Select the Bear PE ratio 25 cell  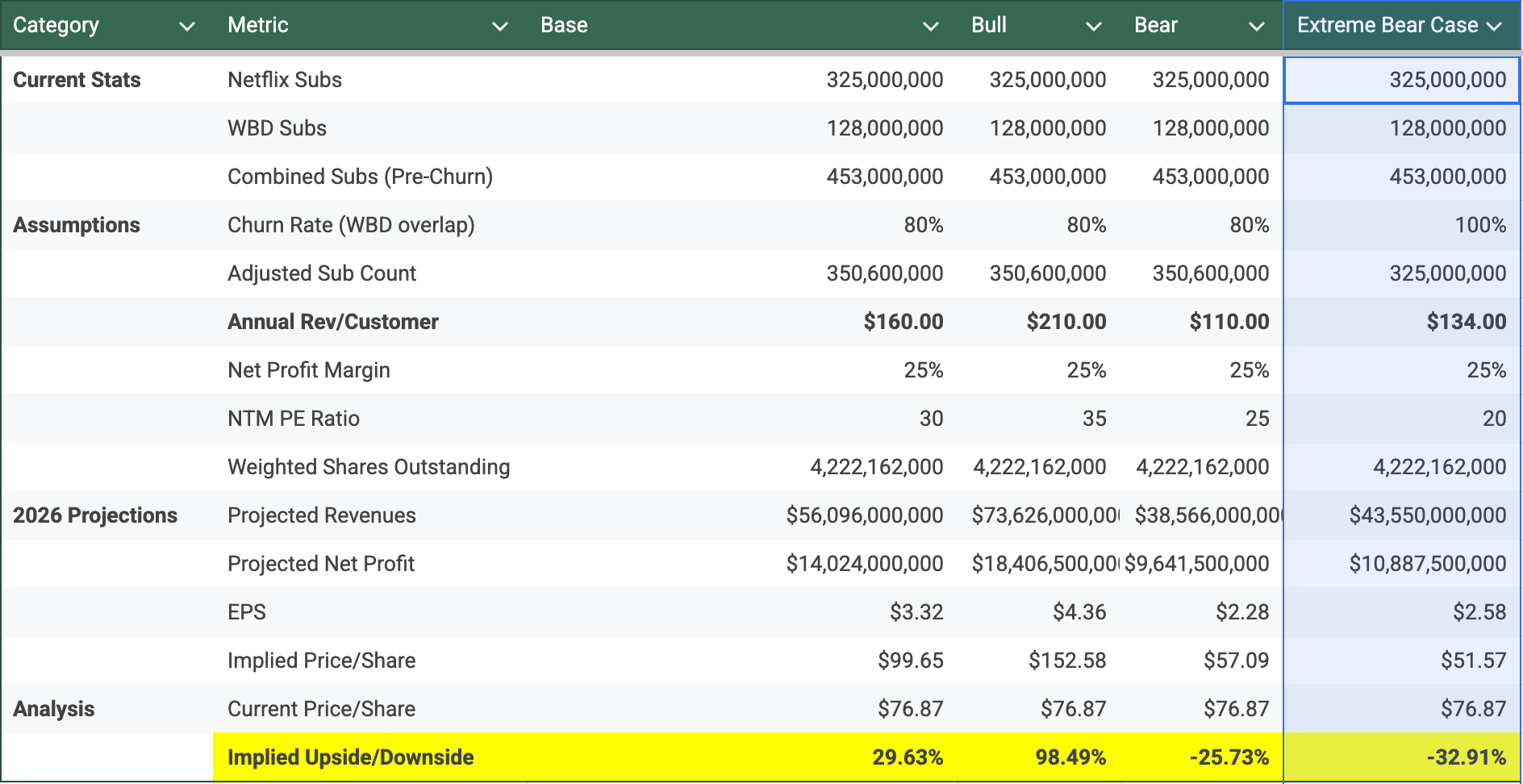(1202, 419)
